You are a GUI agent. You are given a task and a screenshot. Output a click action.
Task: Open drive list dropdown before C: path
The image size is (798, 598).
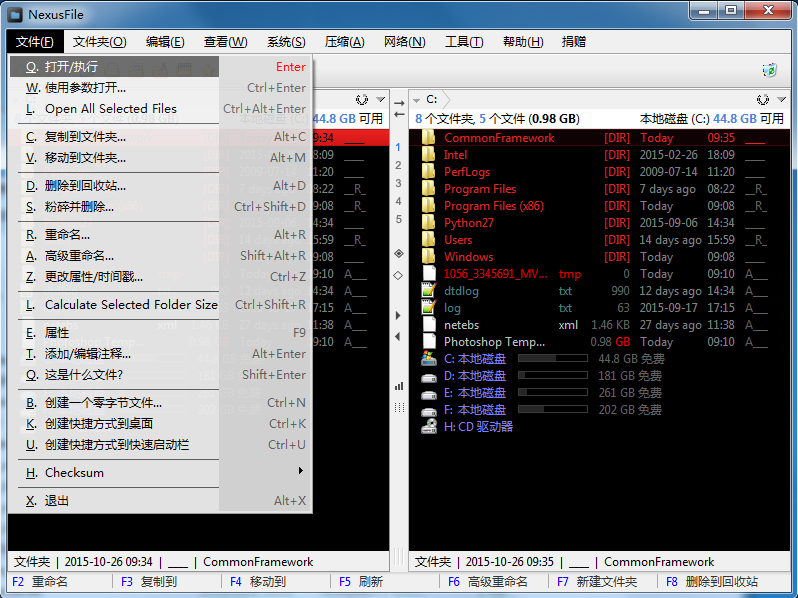[416, 100]
